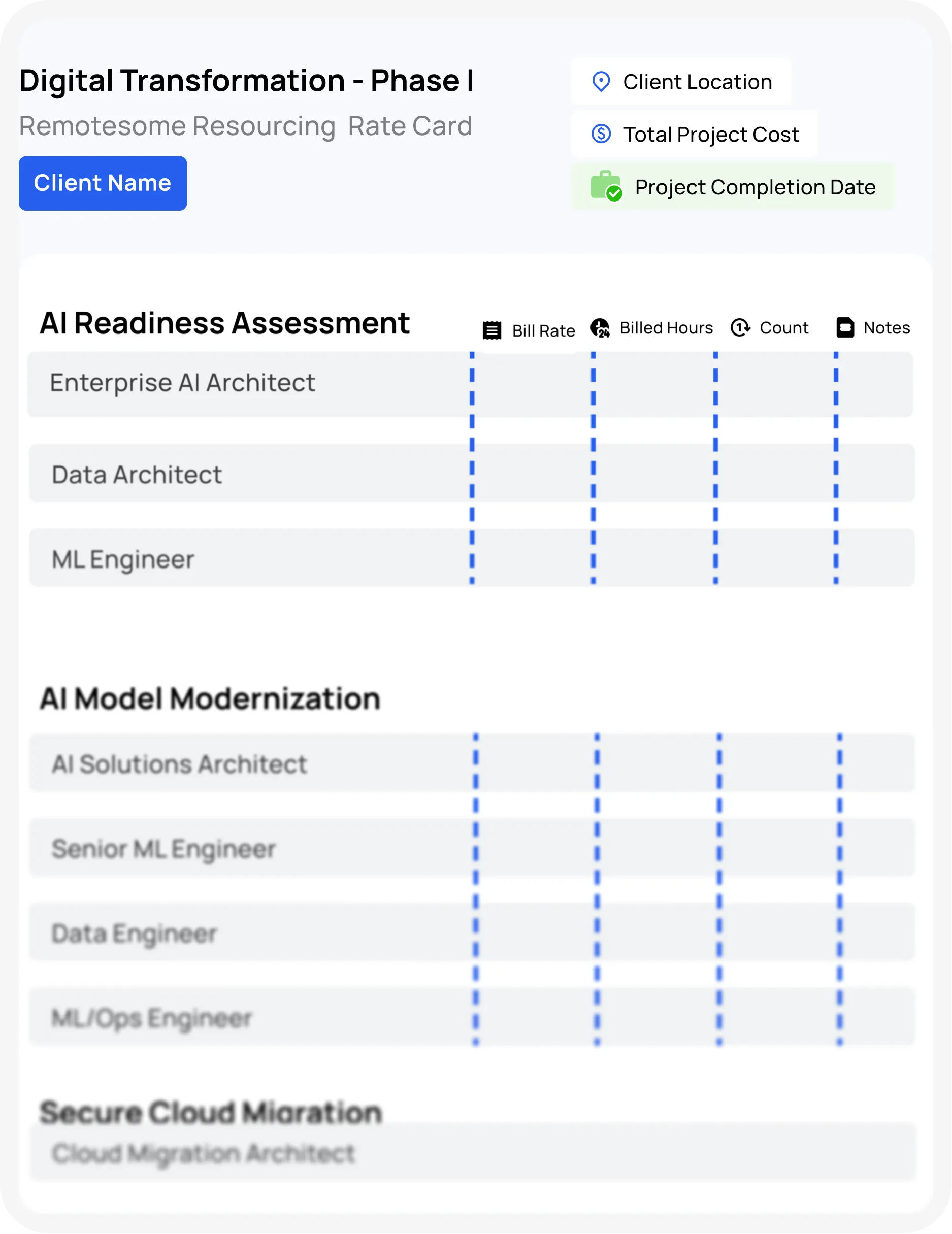952x1234 pixels.
Task: Select the AI Solutions Architect row
Action: (472, 763)
